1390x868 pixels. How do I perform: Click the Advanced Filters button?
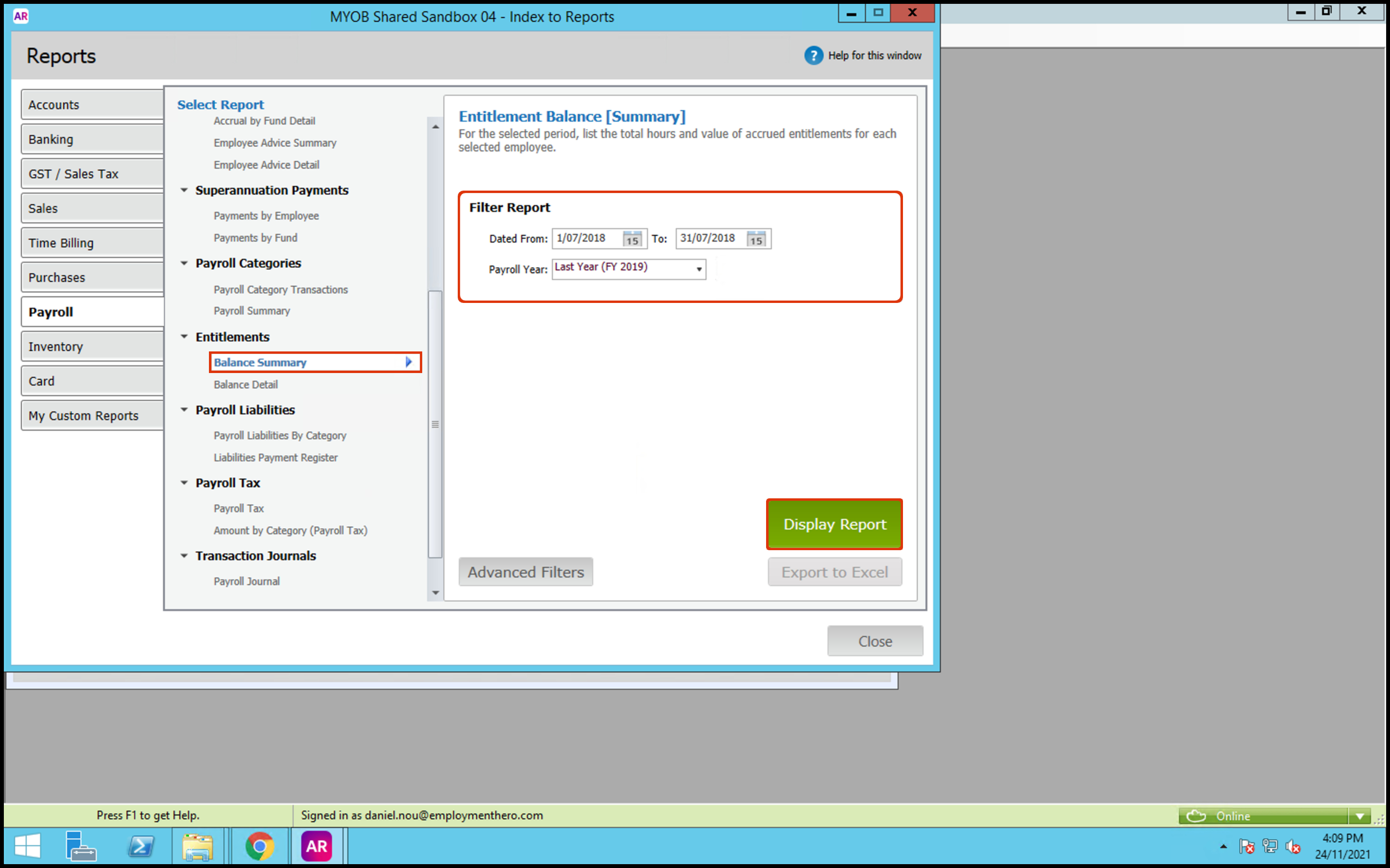click(525, 572)
